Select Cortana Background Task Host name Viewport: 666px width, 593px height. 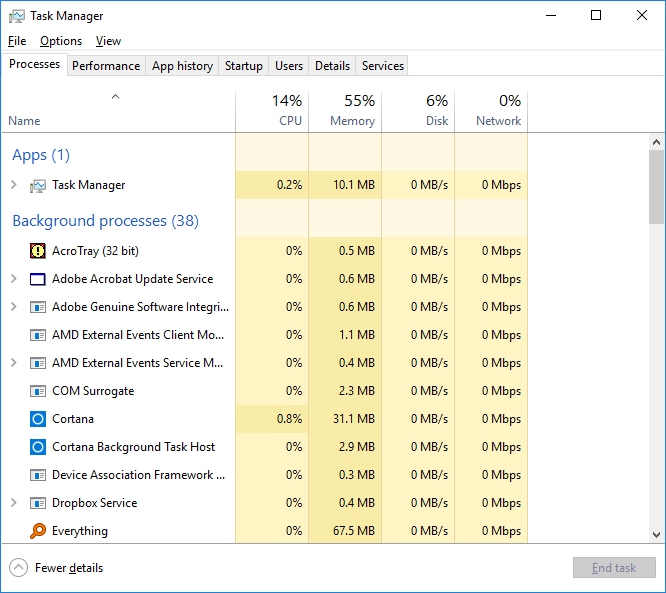point(133,447)
